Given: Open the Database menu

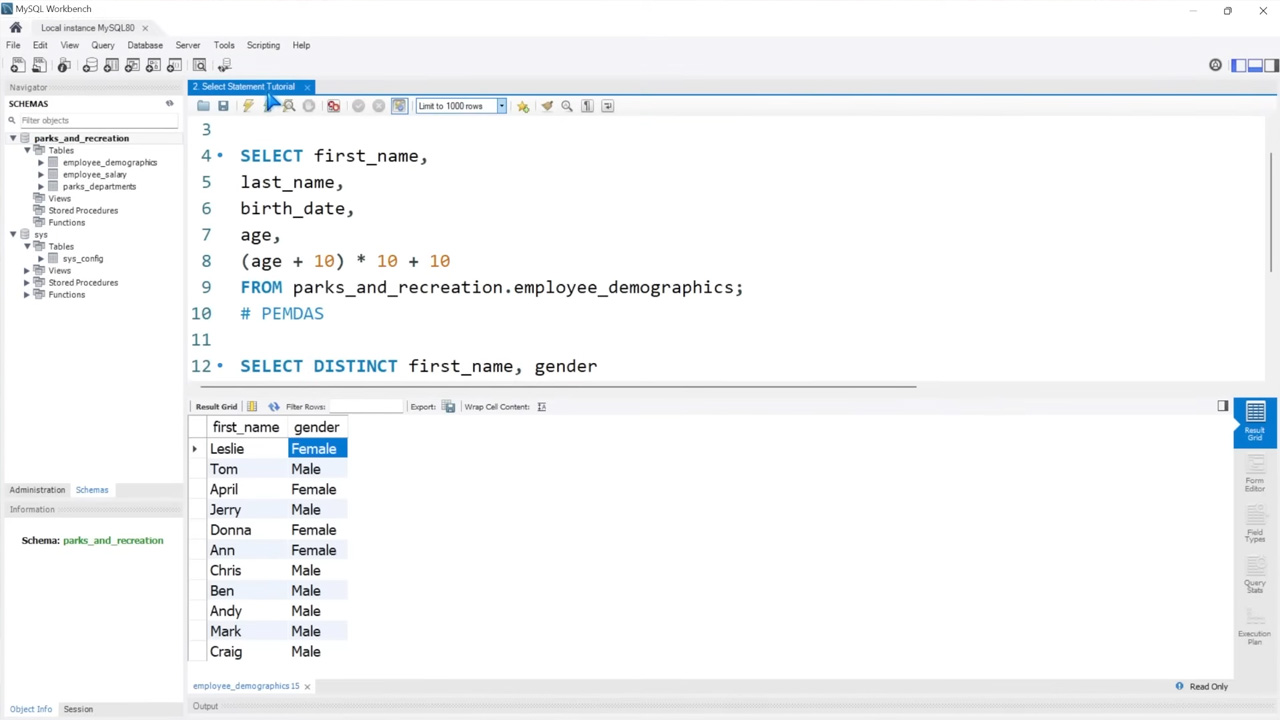Looking at the screenshot, I should click(x=145, y=45).
